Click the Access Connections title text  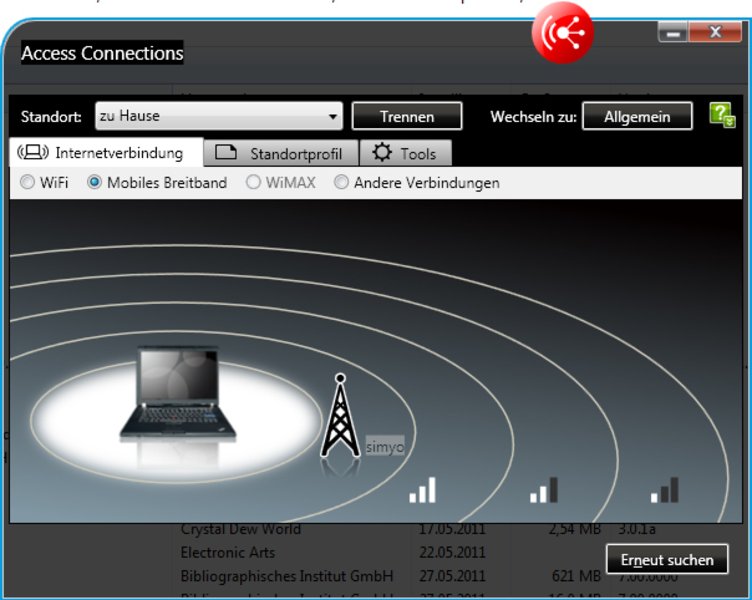(x=102, y=53)
